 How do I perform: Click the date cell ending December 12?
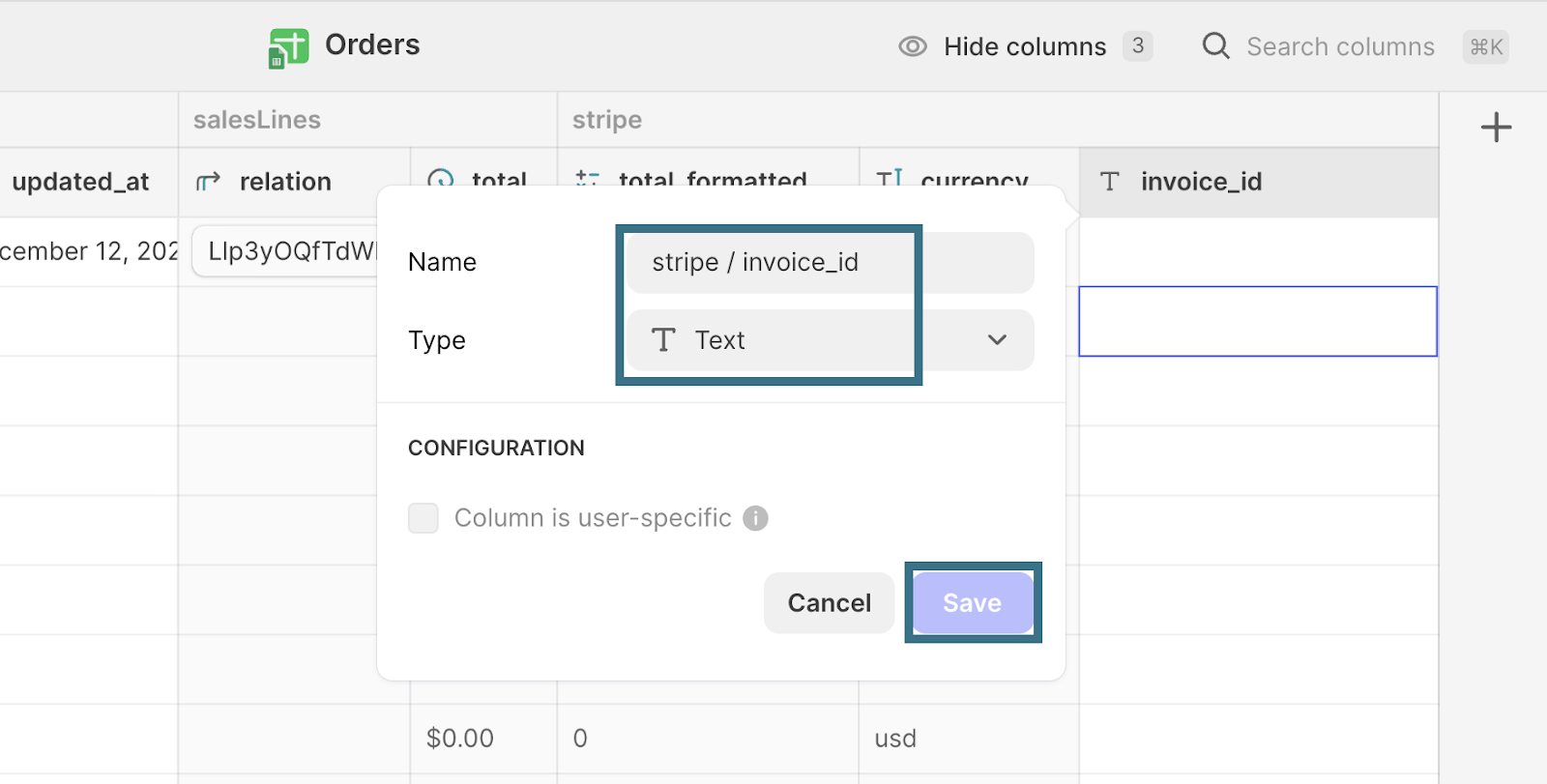(88, 251)
